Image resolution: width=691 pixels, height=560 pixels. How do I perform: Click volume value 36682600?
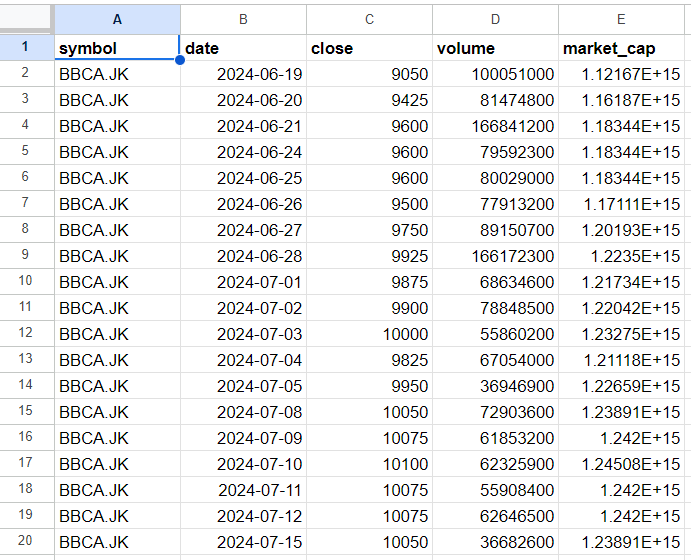pos(495,541)
